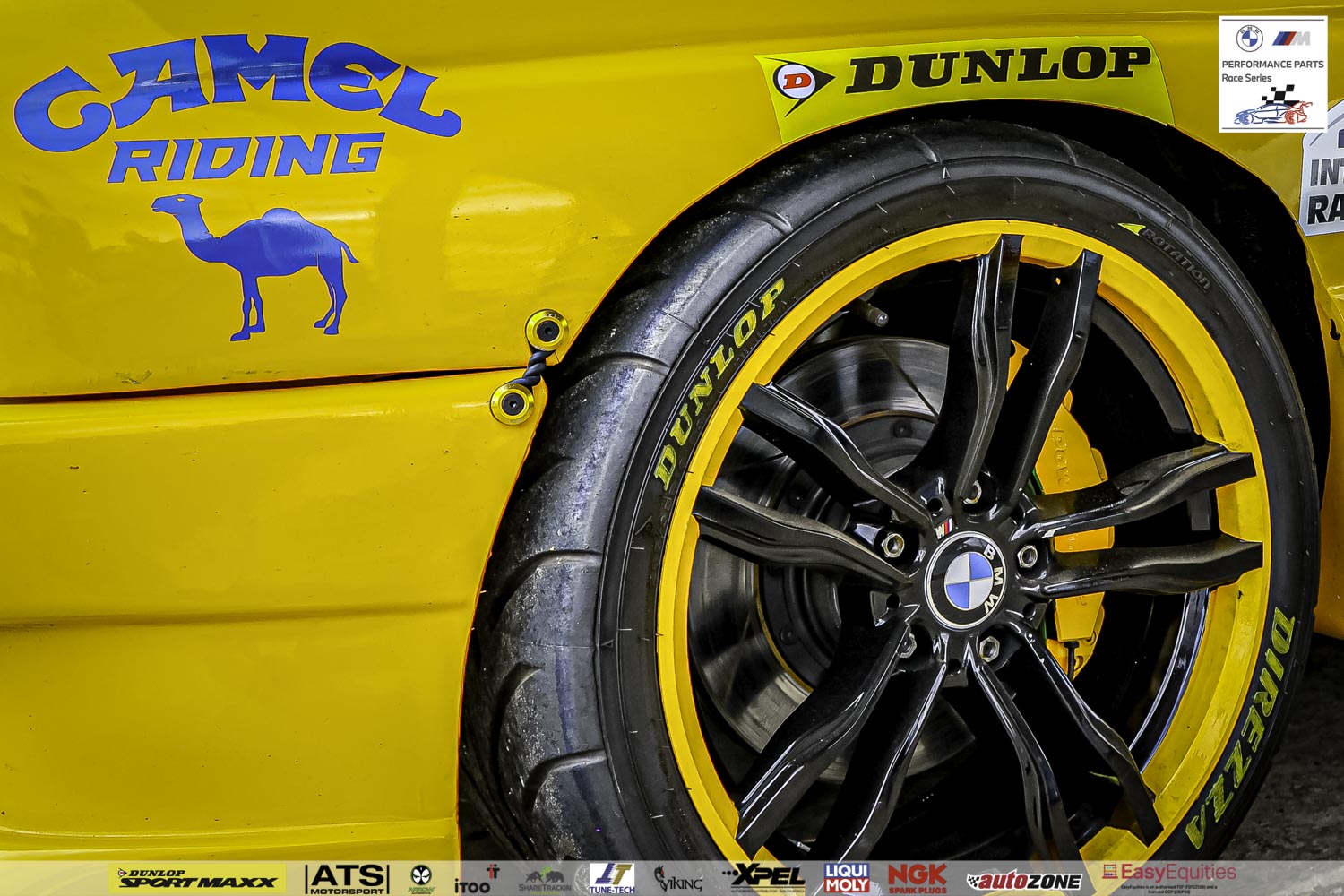This screenshot has width=1344, height=896.
Task: Open the Tune-Tech sponsor logo
Action: coord(613,878)
